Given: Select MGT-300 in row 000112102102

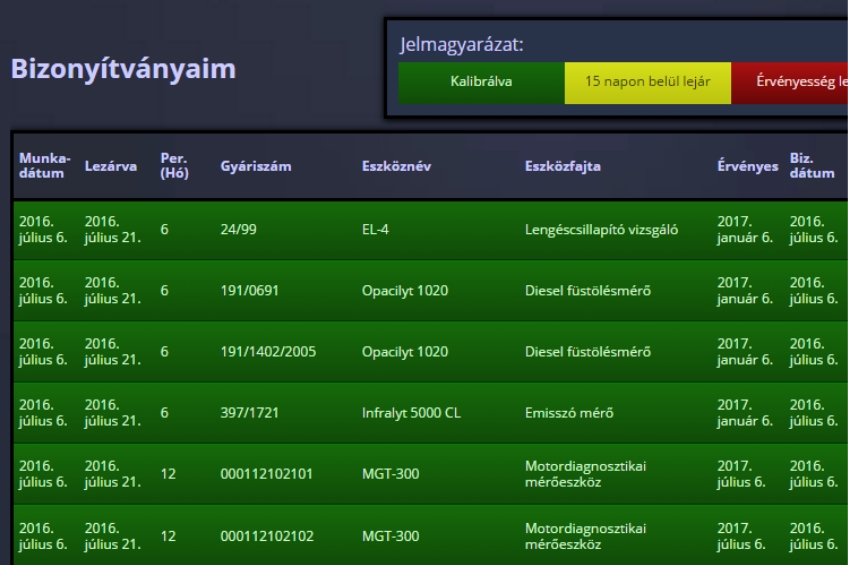Looking at the screenshot, I should 390,536.
